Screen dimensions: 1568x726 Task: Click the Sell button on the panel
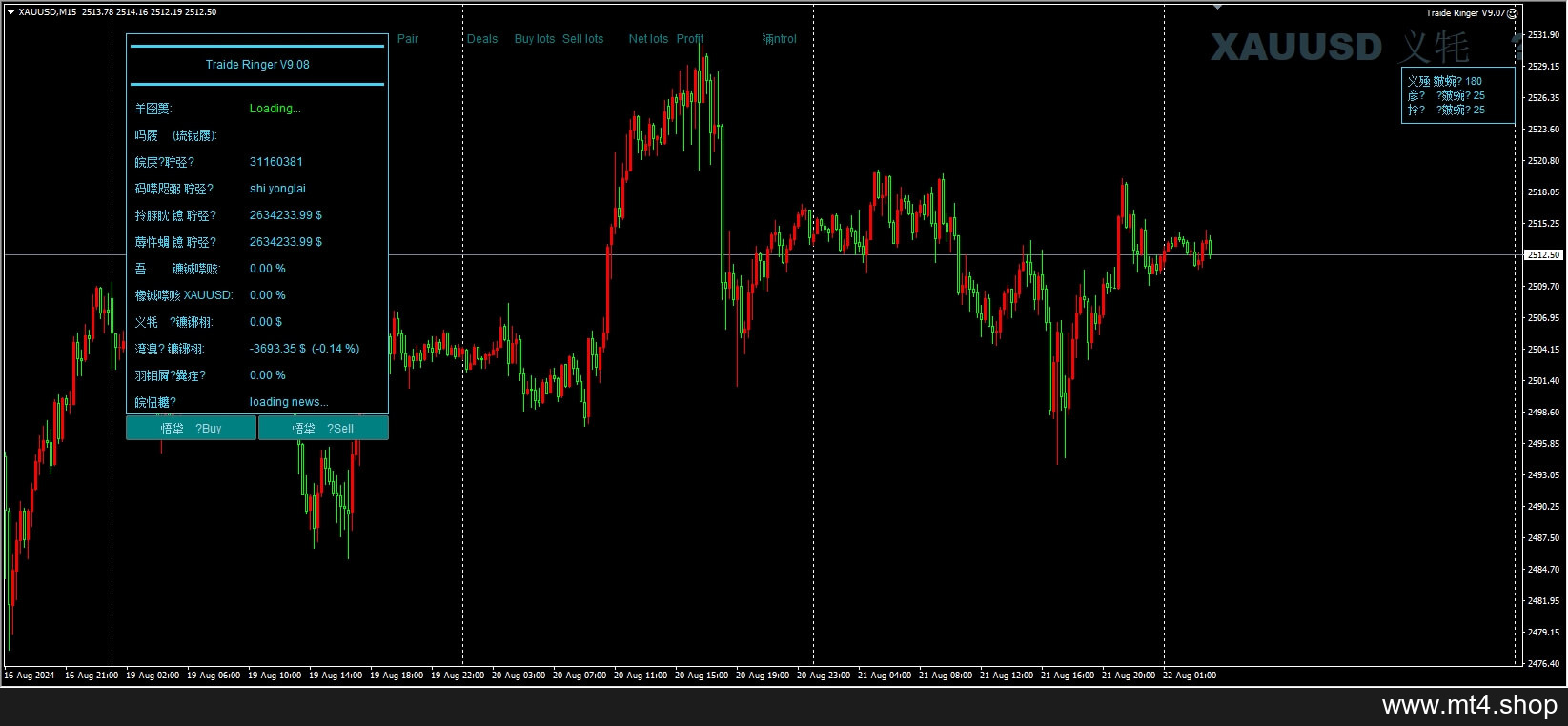pos(323,429)
